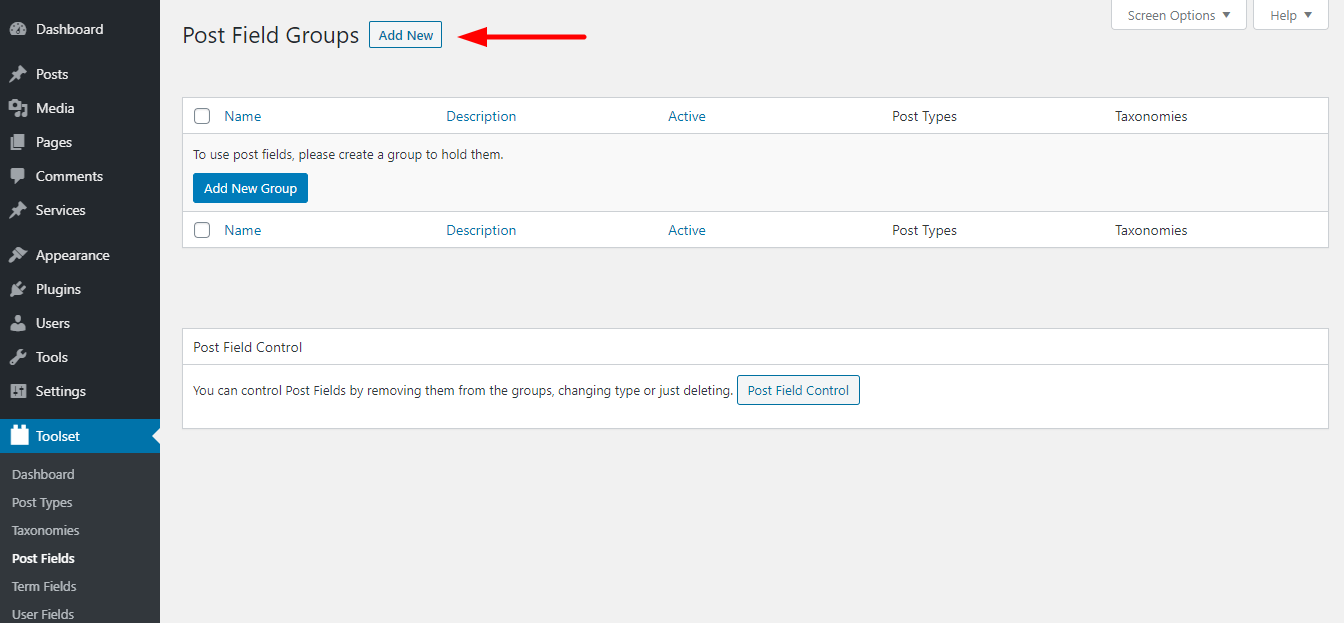Click the Post Field Groups page title
Viewport: 1344px width, 623px height.
[270, 35]
